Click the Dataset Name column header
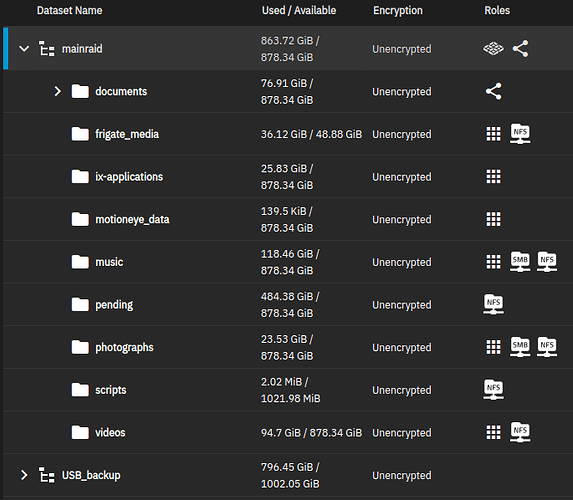The width and height of the screenshot is (573, 500). click(69, 10)
